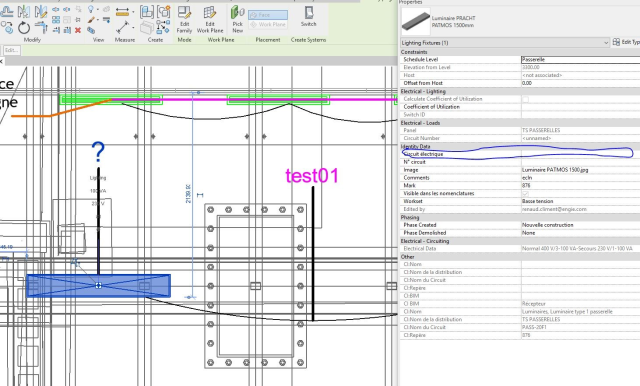640x386 pixels.
Task: Select Face placement option
Action: pos(268,15)
